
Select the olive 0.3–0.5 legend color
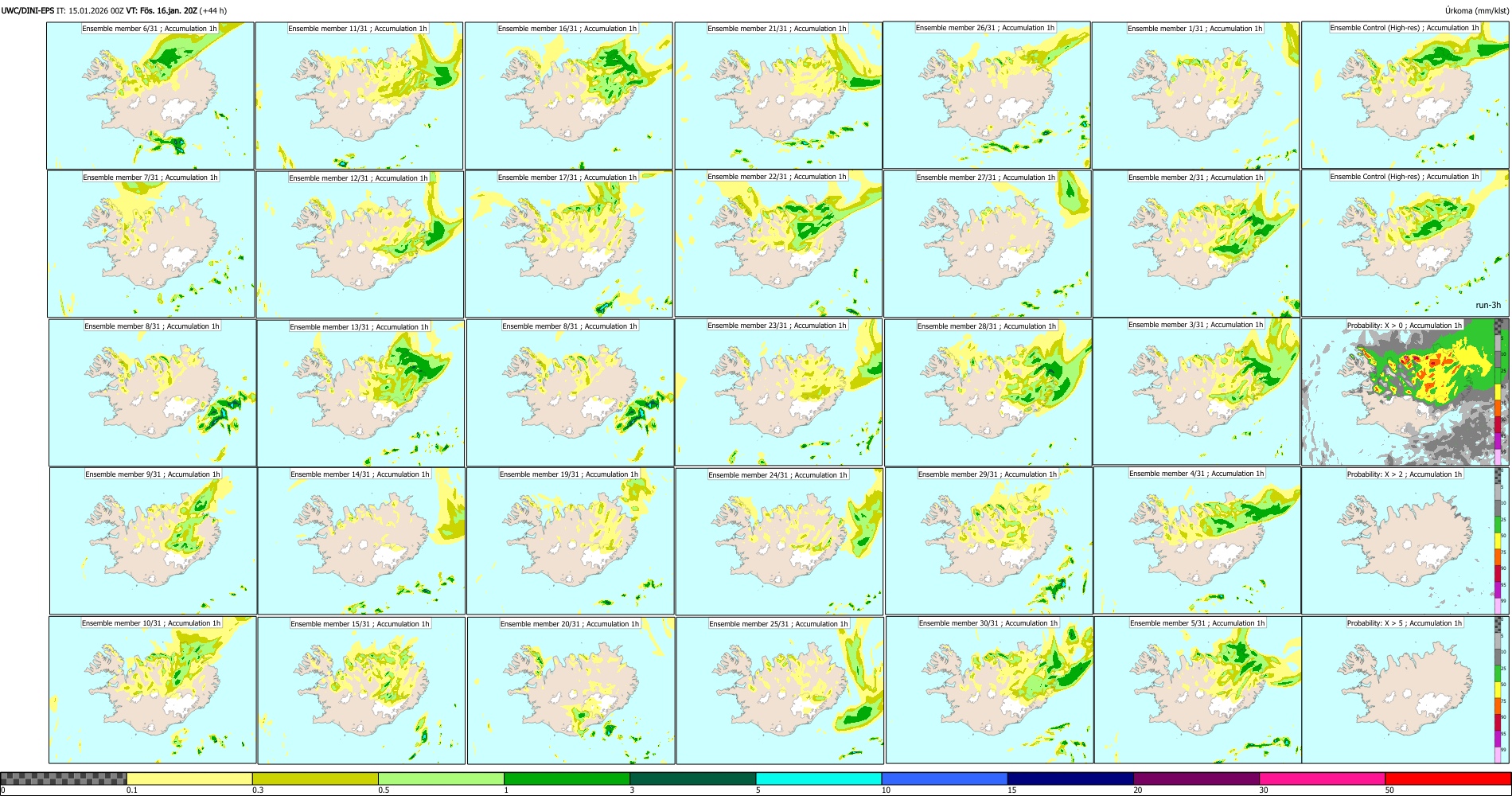tap(315, 778)
